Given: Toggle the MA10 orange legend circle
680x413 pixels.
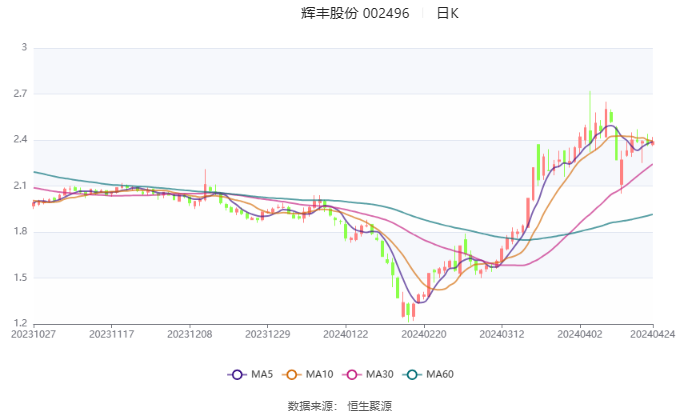Looking at the screenshot, I should pyautogui.click(x=292, y=374).
